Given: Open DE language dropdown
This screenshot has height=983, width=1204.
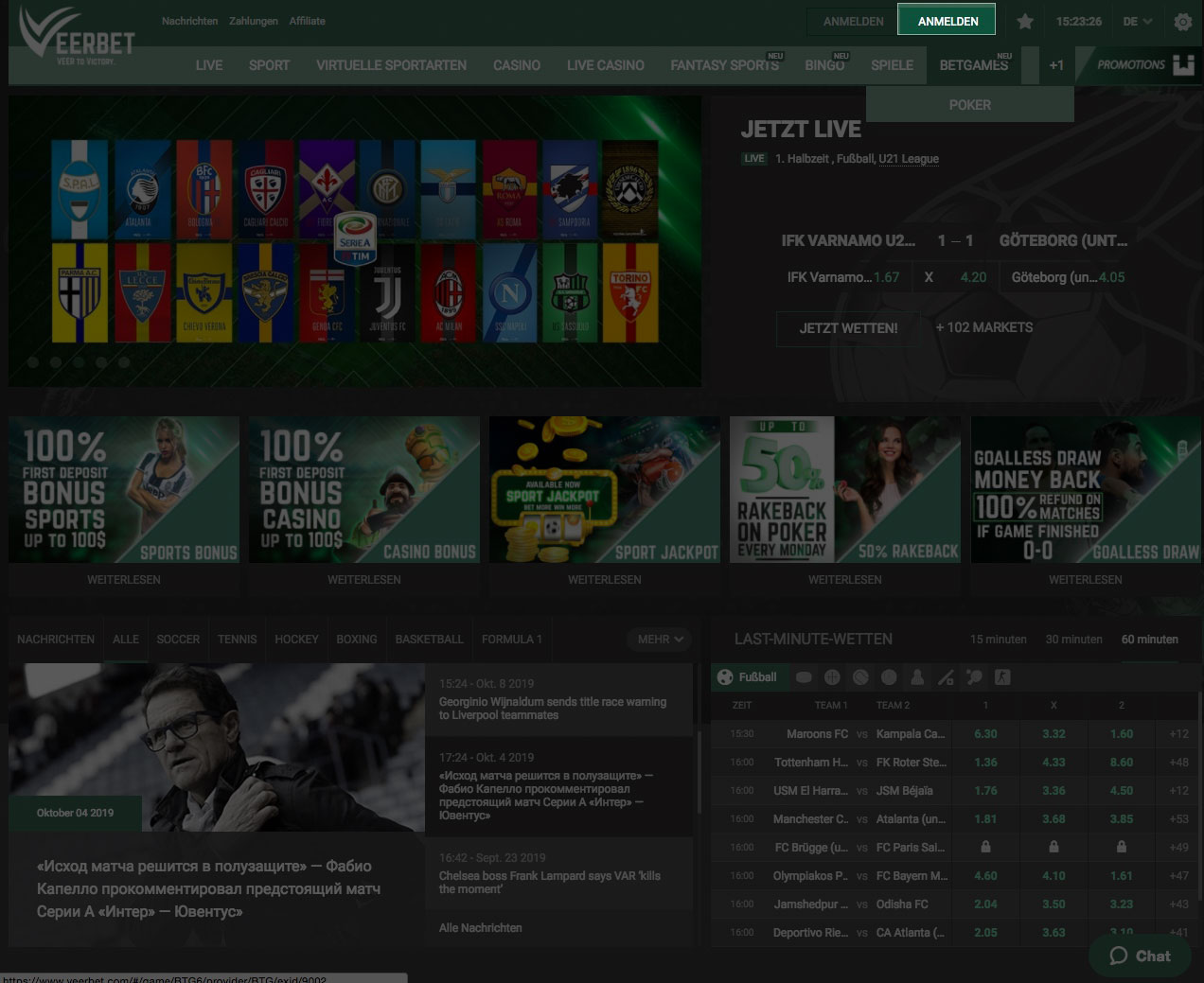Looking at the screenshot, I should tap(1137, 21).
